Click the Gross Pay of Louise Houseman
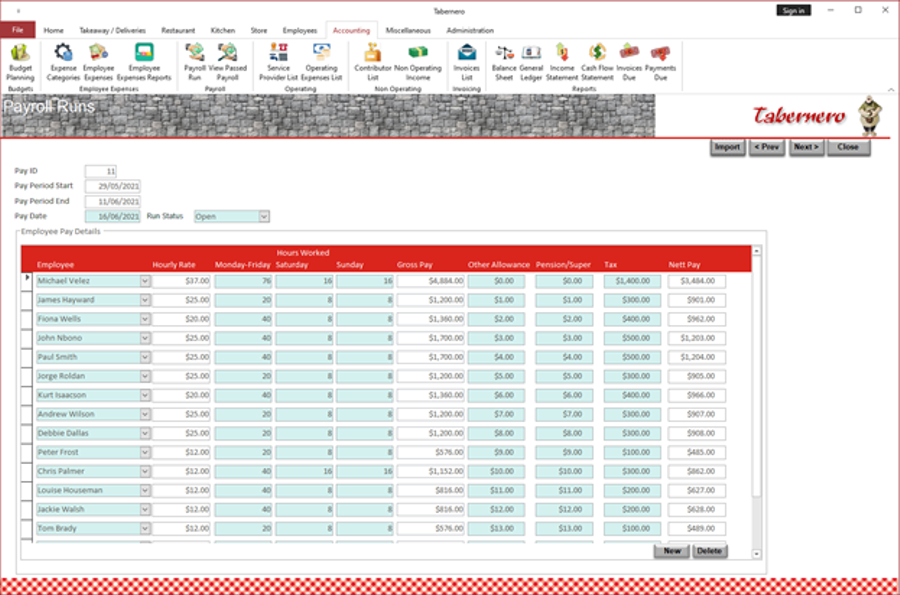The width and height of the screenshot is (900, 595). pyautogui.click(x=430, y=490)
